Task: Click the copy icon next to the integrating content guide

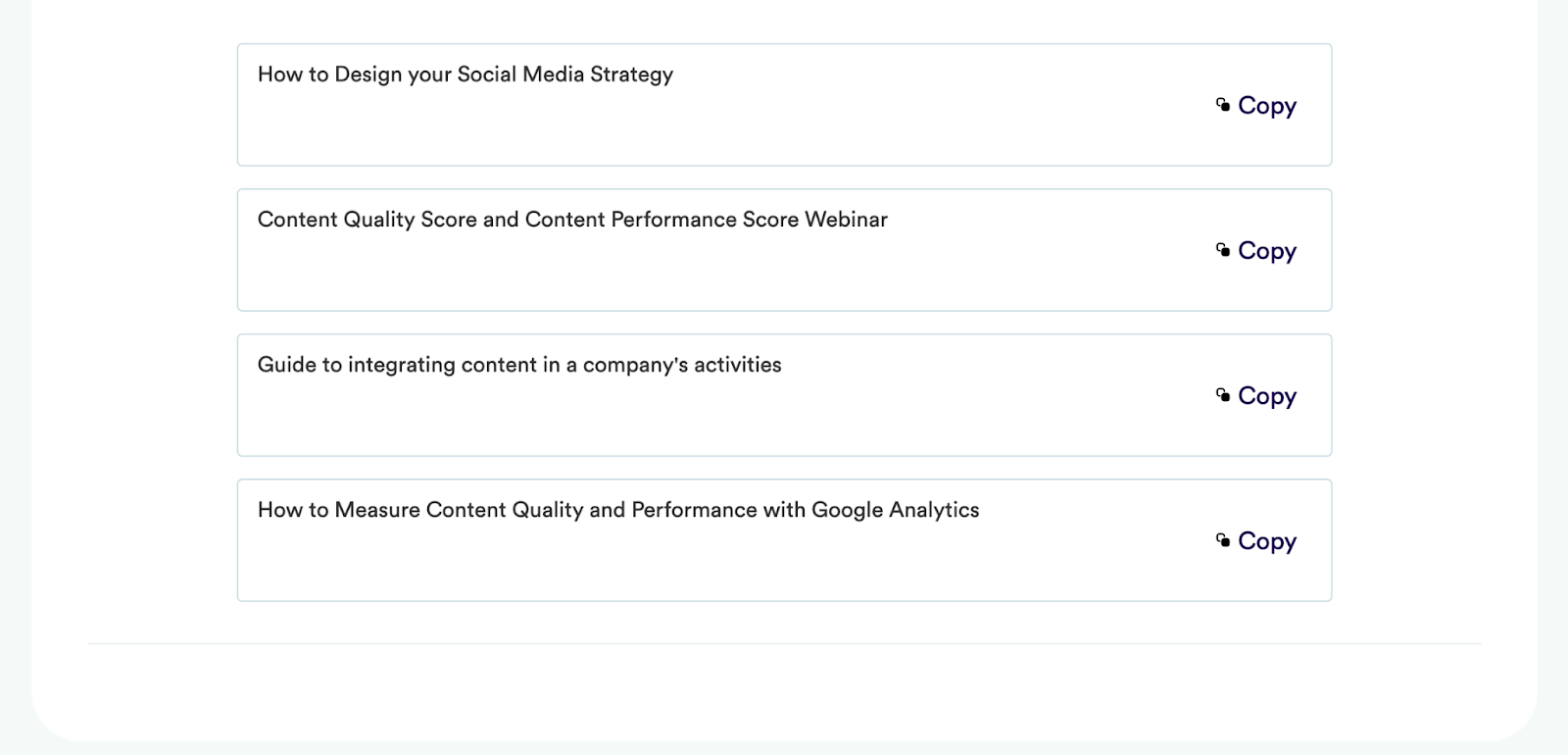Action: 1222,396
